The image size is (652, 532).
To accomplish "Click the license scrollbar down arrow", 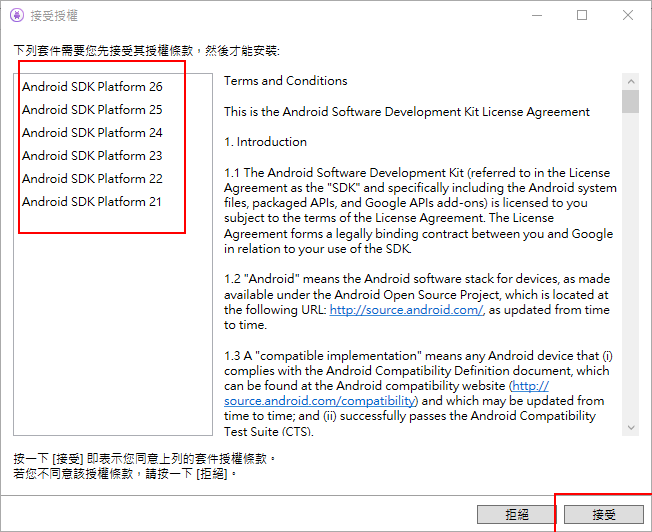I will click(631, 428).
